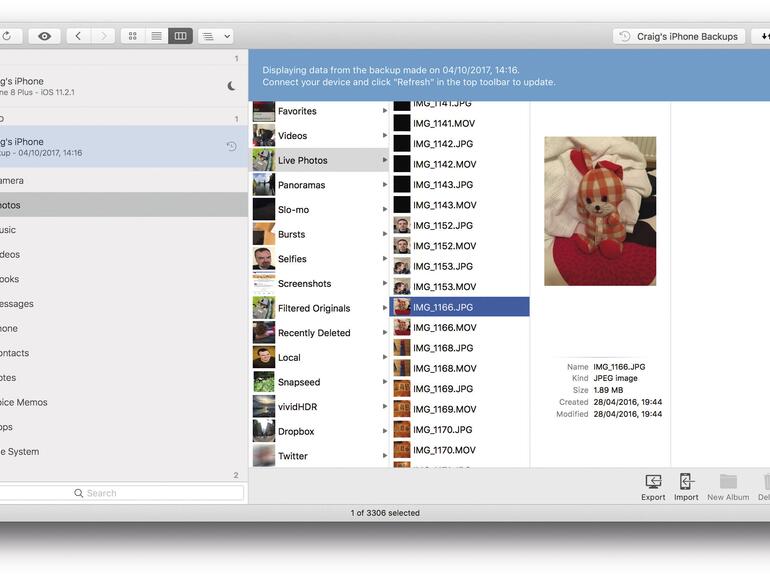The width and height of the screenshot is (770, 578).
Task: Click the plush rabbit preview image
Action: (x=600, y=211)
